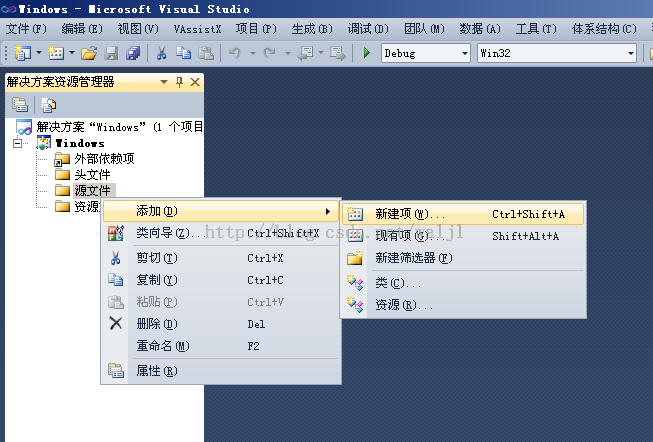Image resolution: width=653 pixels, height=442 pixels.
Task: Click the Copy toolbar icon
Action: coord(183,53)
